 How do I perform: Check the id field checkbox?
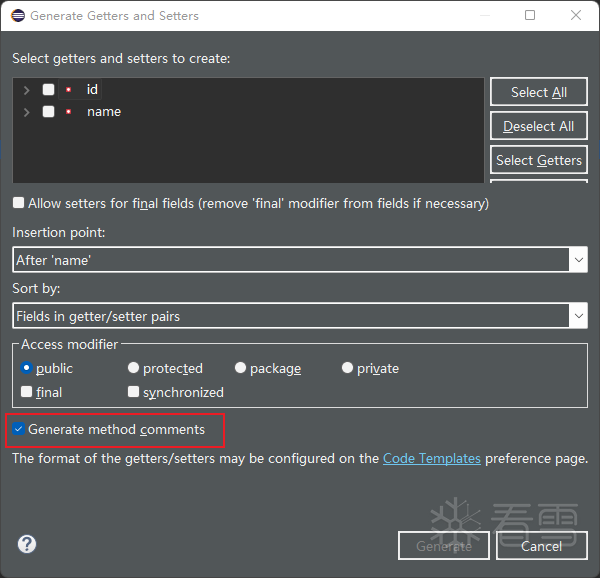pyautogui.click(x=49, y=90)
